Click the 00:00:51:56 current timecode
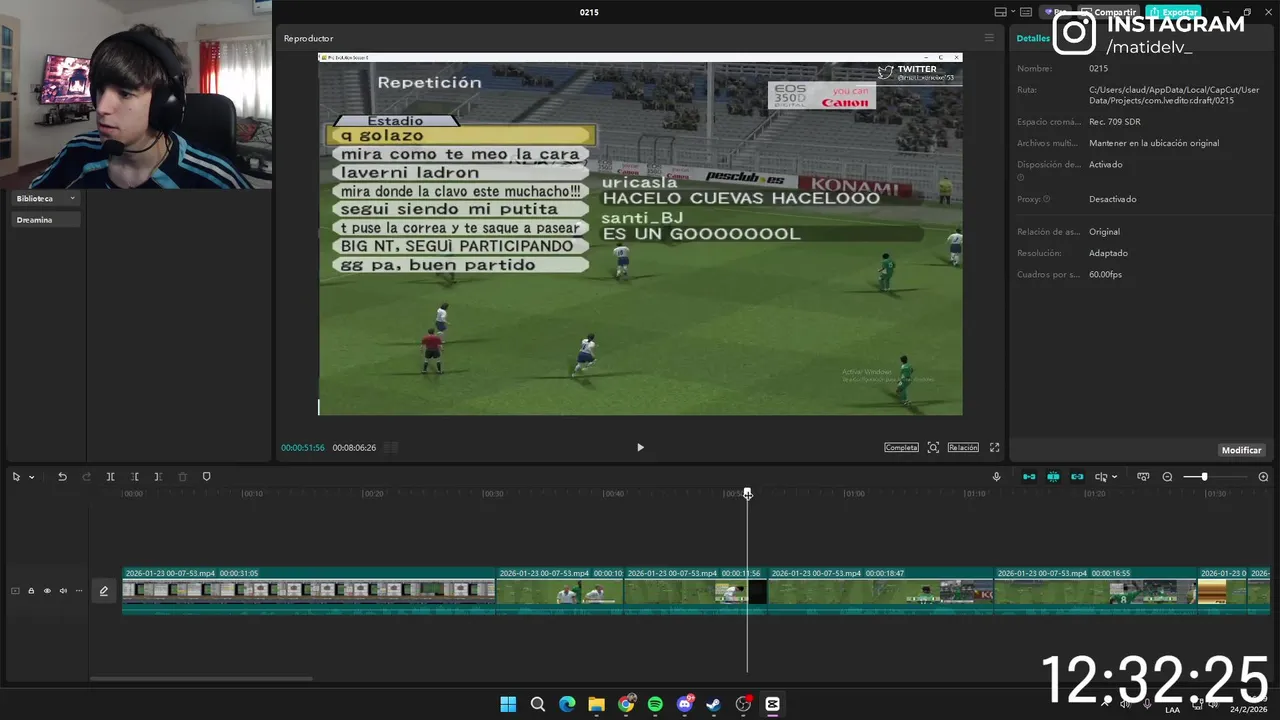Viewport: 1280px width, 720px height. tap(302, 448)
